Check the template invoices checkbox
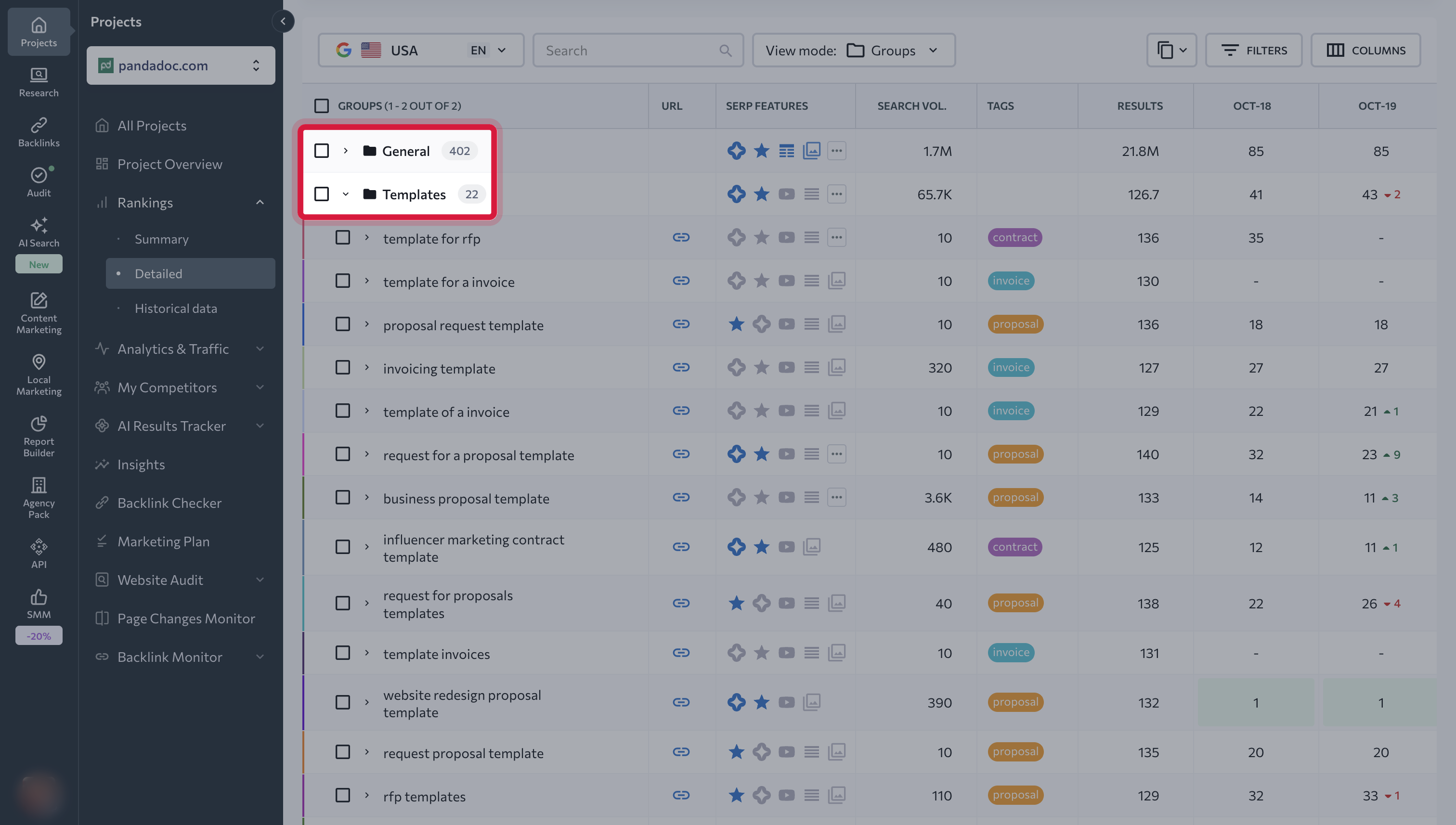1456x825 pixels. [x=342, y=653]
